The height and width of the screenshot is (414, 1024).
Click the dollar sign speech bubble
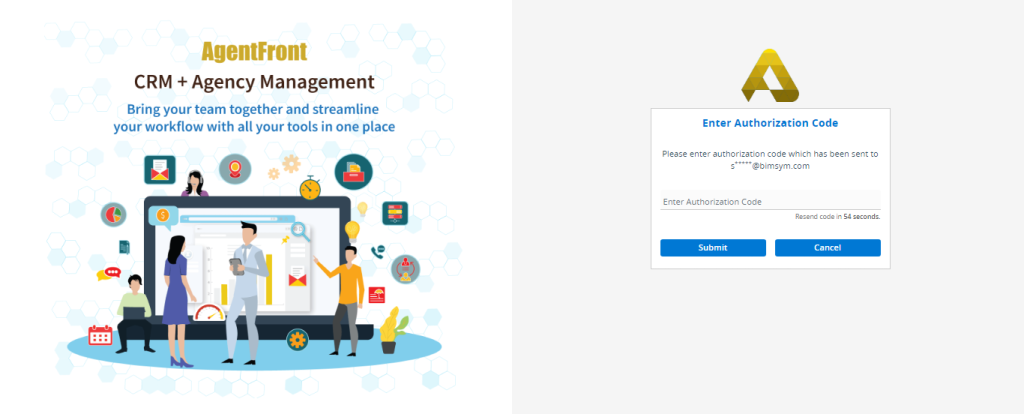coord(163,214)
